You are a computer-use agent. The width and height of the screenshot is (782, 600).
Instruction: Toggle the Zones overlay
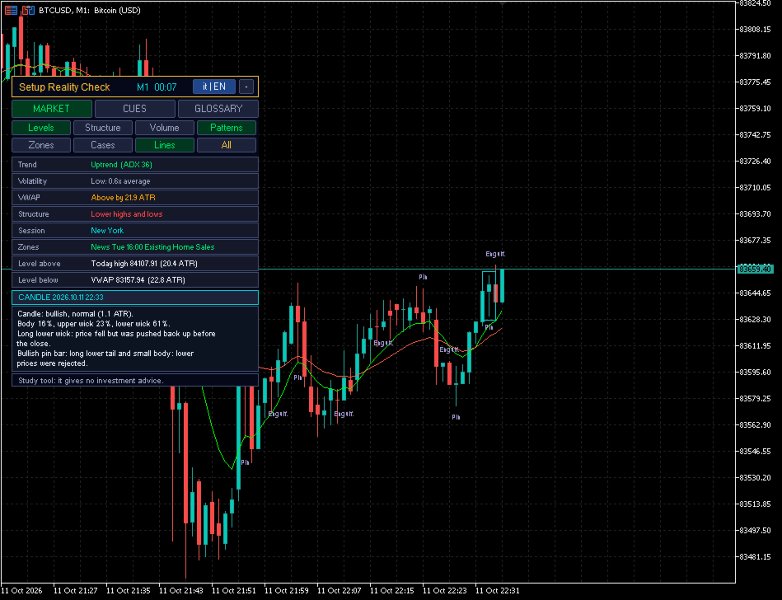point(41,145)
